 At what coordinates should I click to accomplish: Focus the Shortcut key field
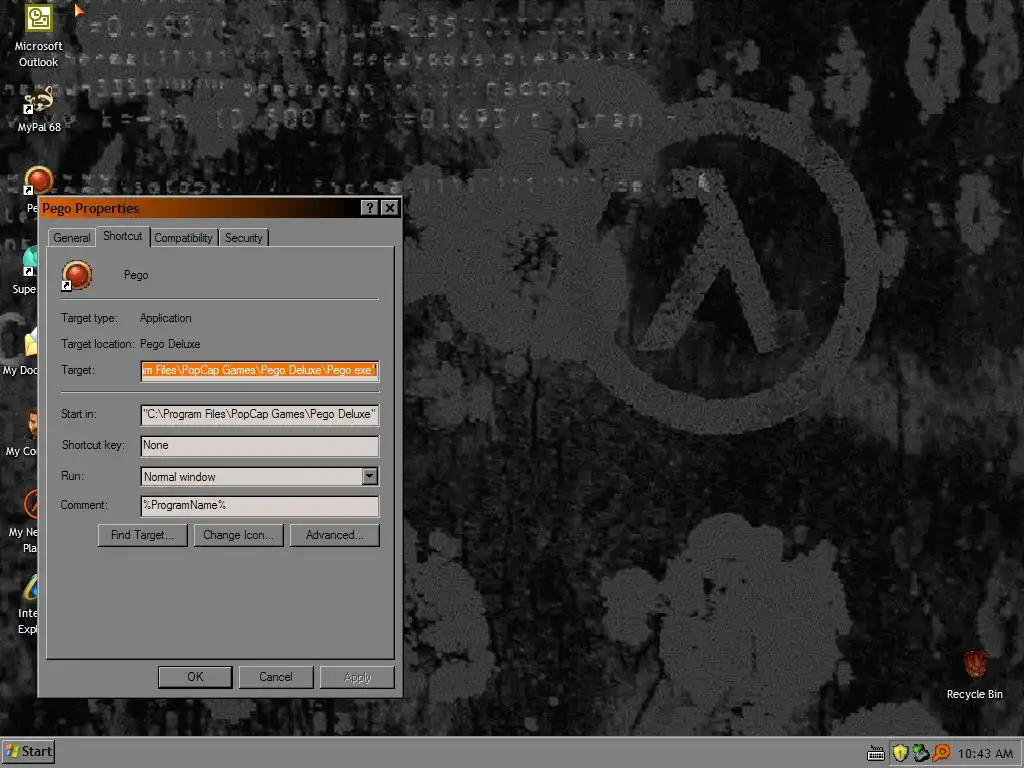pos(259,445)
